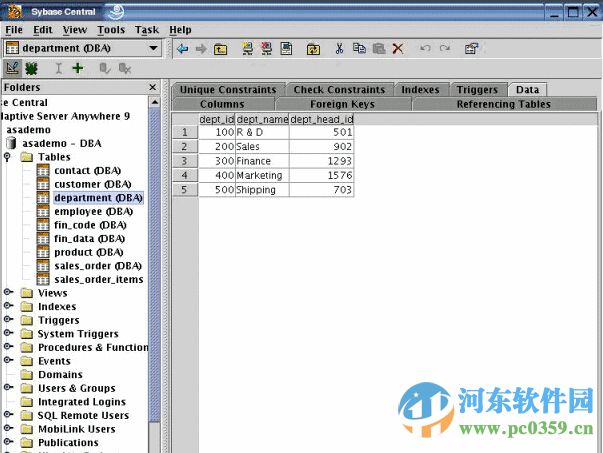Expand the Users & Groups folder

pos(8,387)
